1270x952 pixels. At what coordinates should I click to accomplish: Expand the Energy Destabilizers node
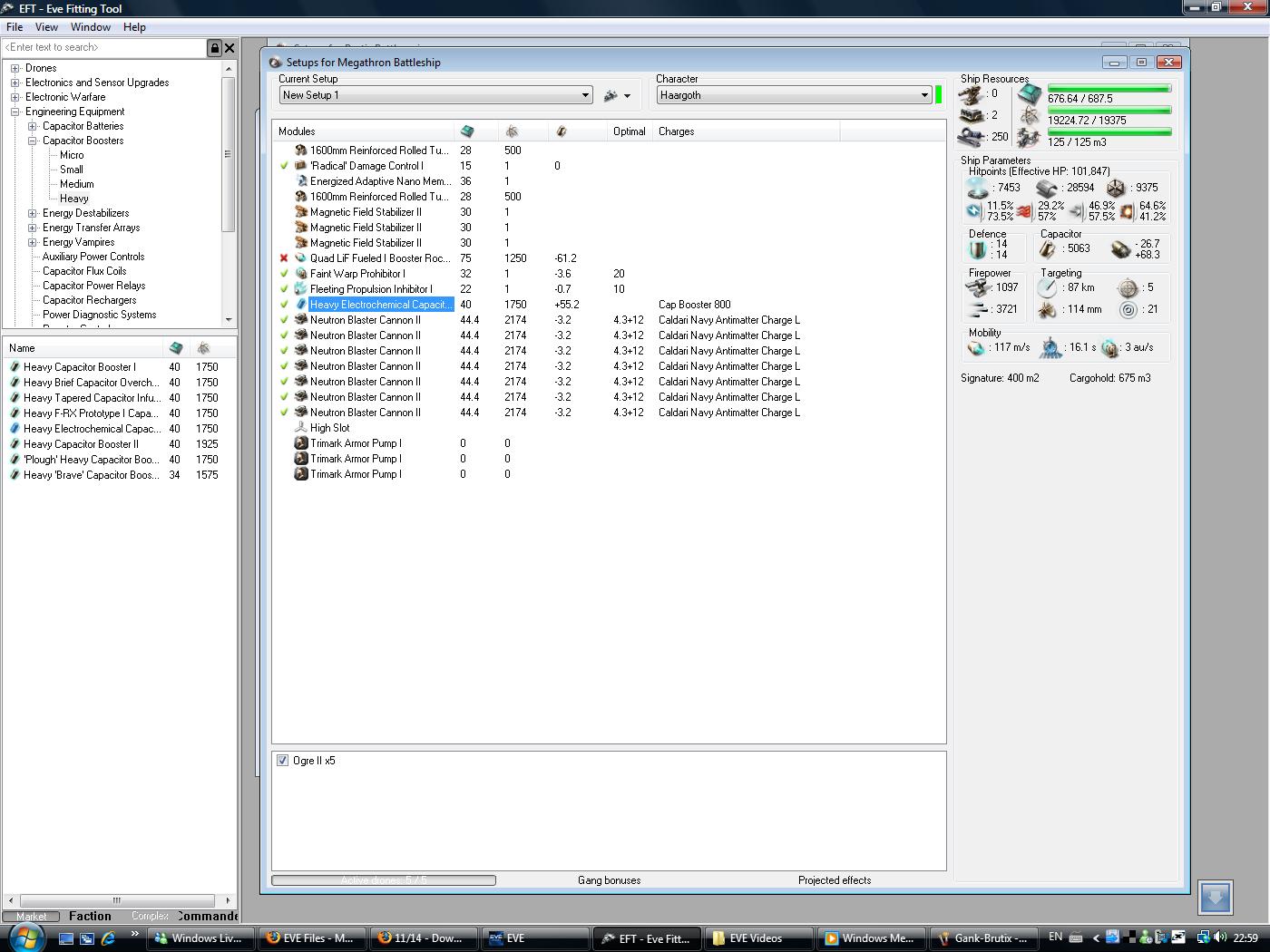33,213
